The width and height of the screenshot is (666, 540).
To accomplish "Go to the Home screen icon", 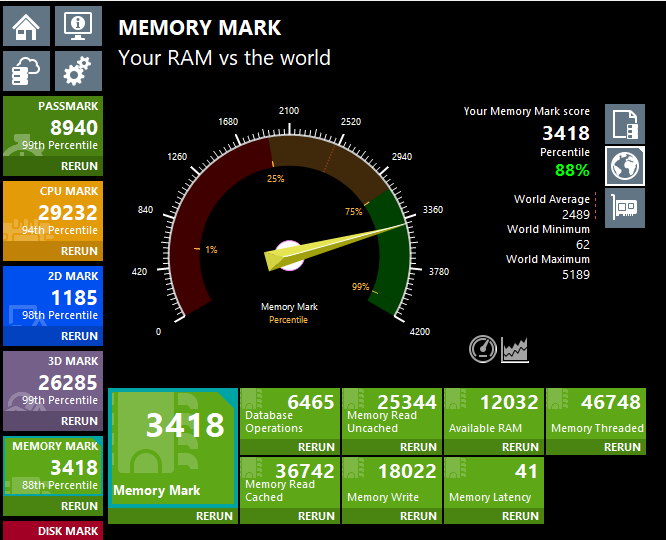I will tap(26, 26).
